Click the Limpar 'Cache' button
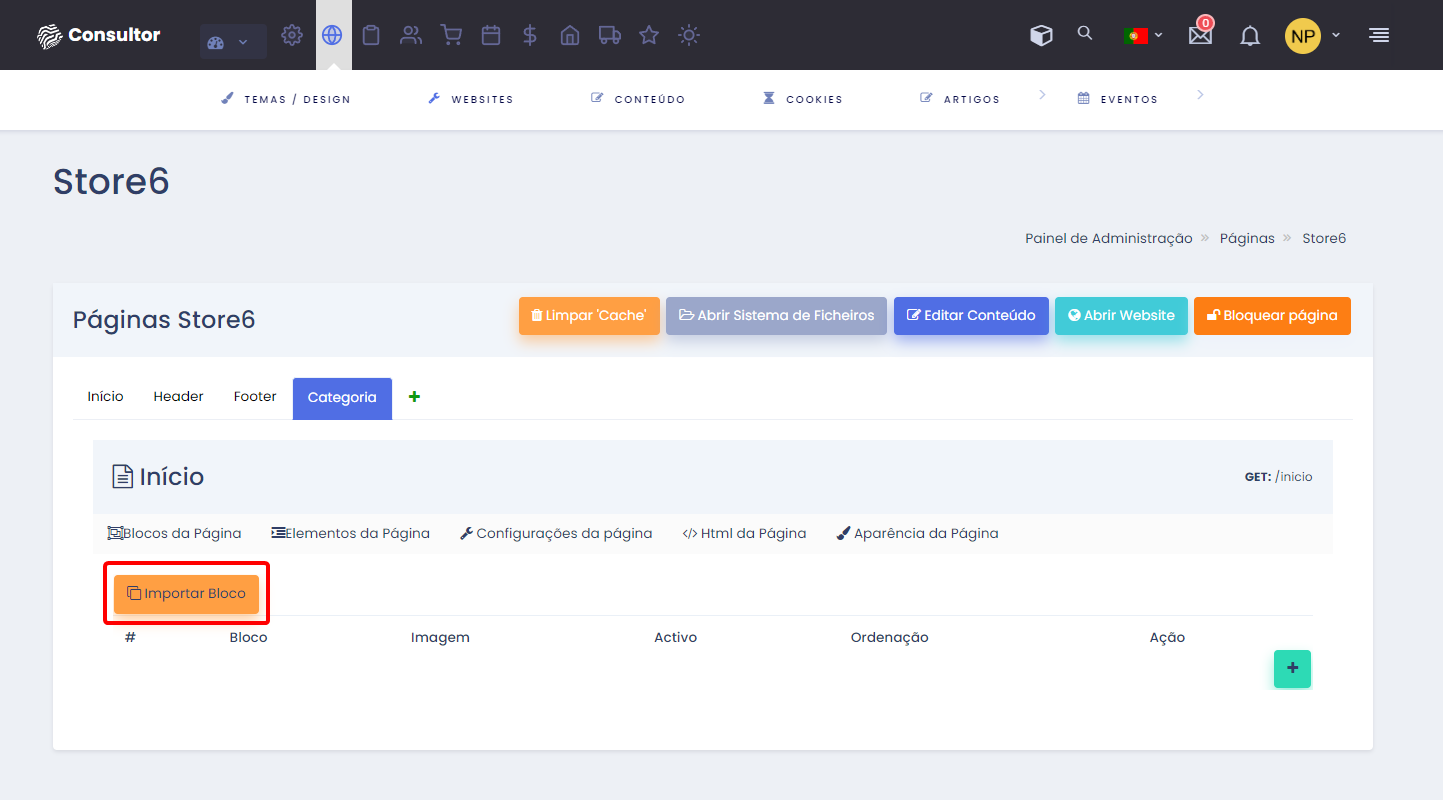Screen dimensions: 1443x800 click(x=589, y=315)
